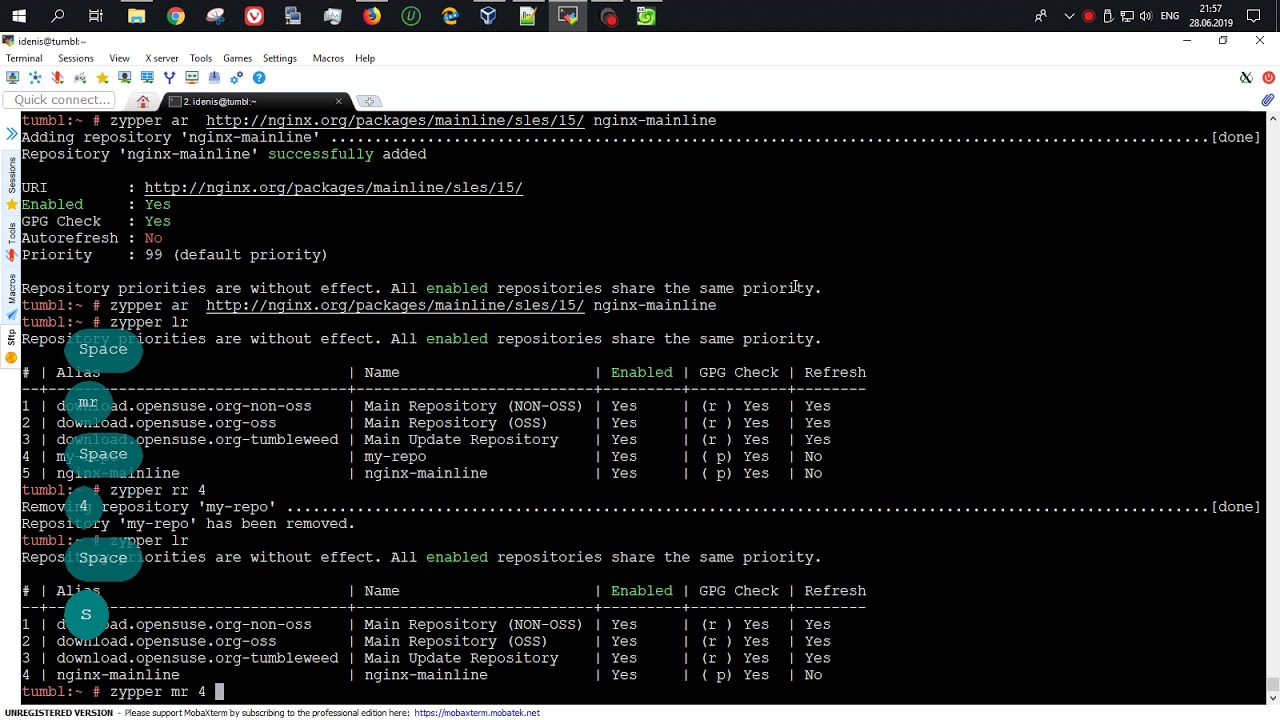1280x720 pixels.
Task: Open the notification center icon
Action: 1254,16
